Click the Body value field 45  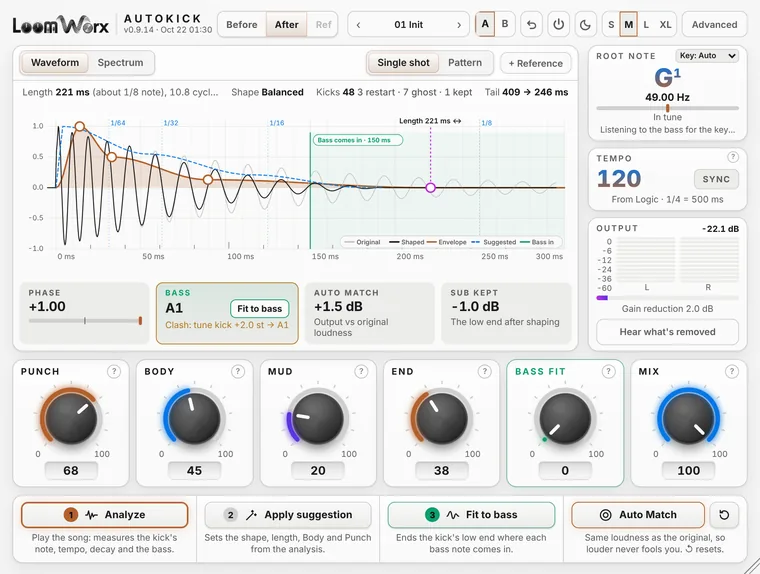coord(194,470)
